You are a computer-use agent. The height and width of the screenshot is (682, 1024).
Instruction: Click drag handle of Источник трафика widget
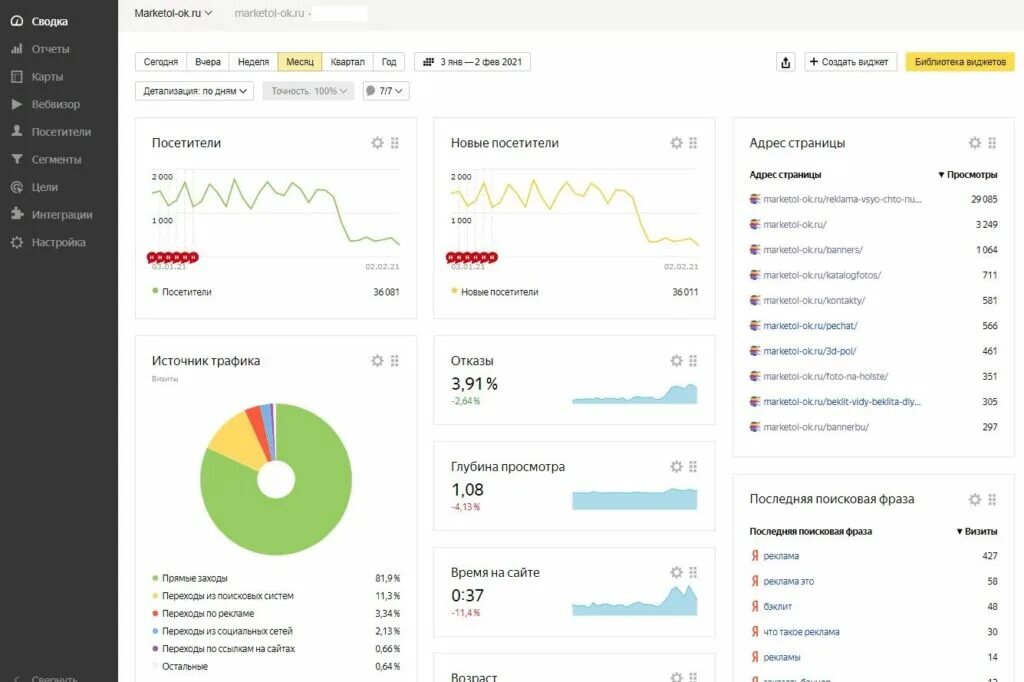click(394, 361)
